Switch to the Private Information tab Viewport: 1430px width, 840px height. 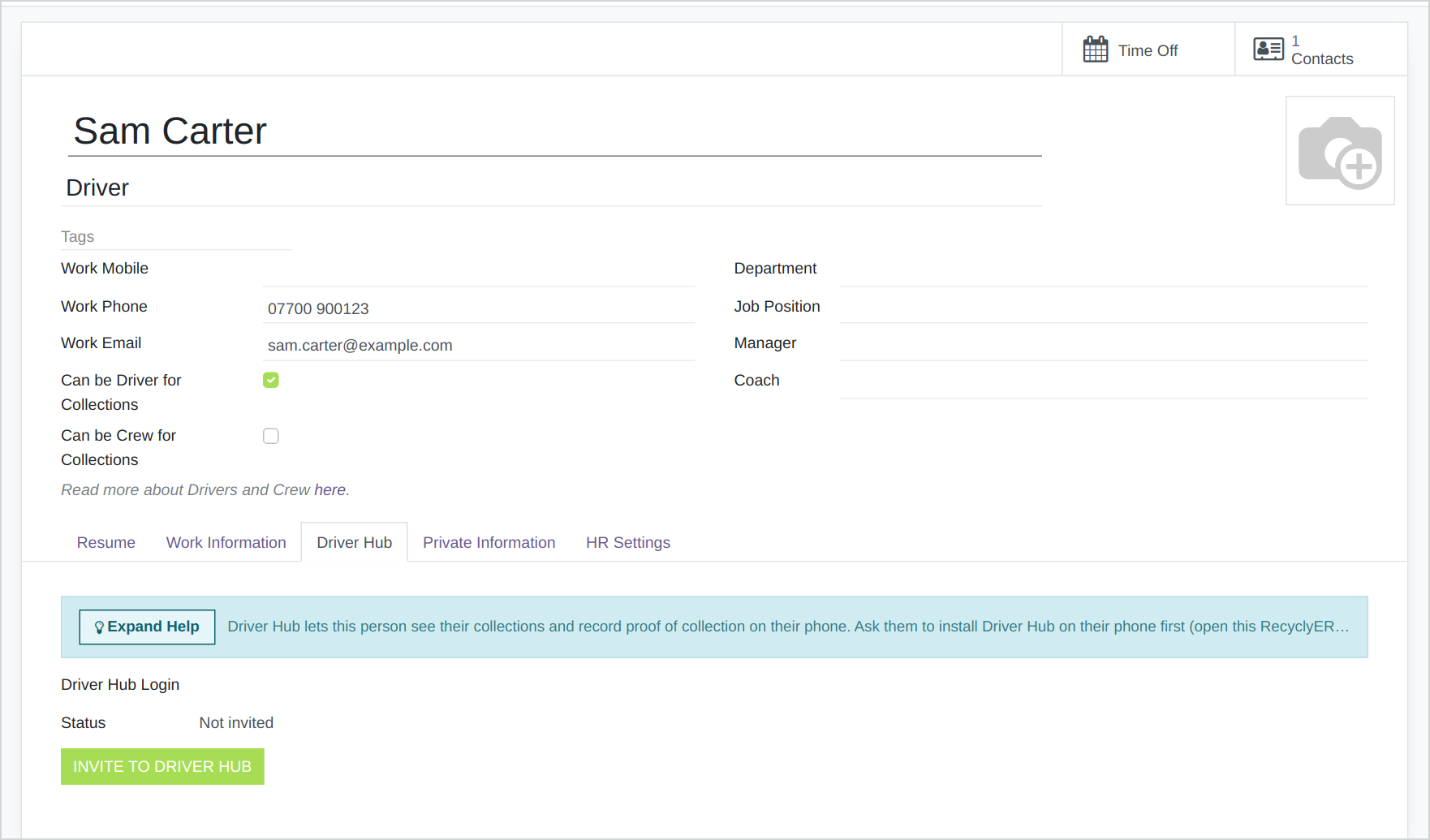(x=489, y=542)
